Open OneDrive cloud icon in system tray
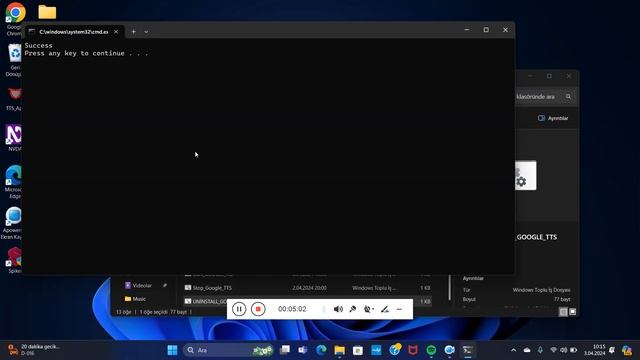 527,350
